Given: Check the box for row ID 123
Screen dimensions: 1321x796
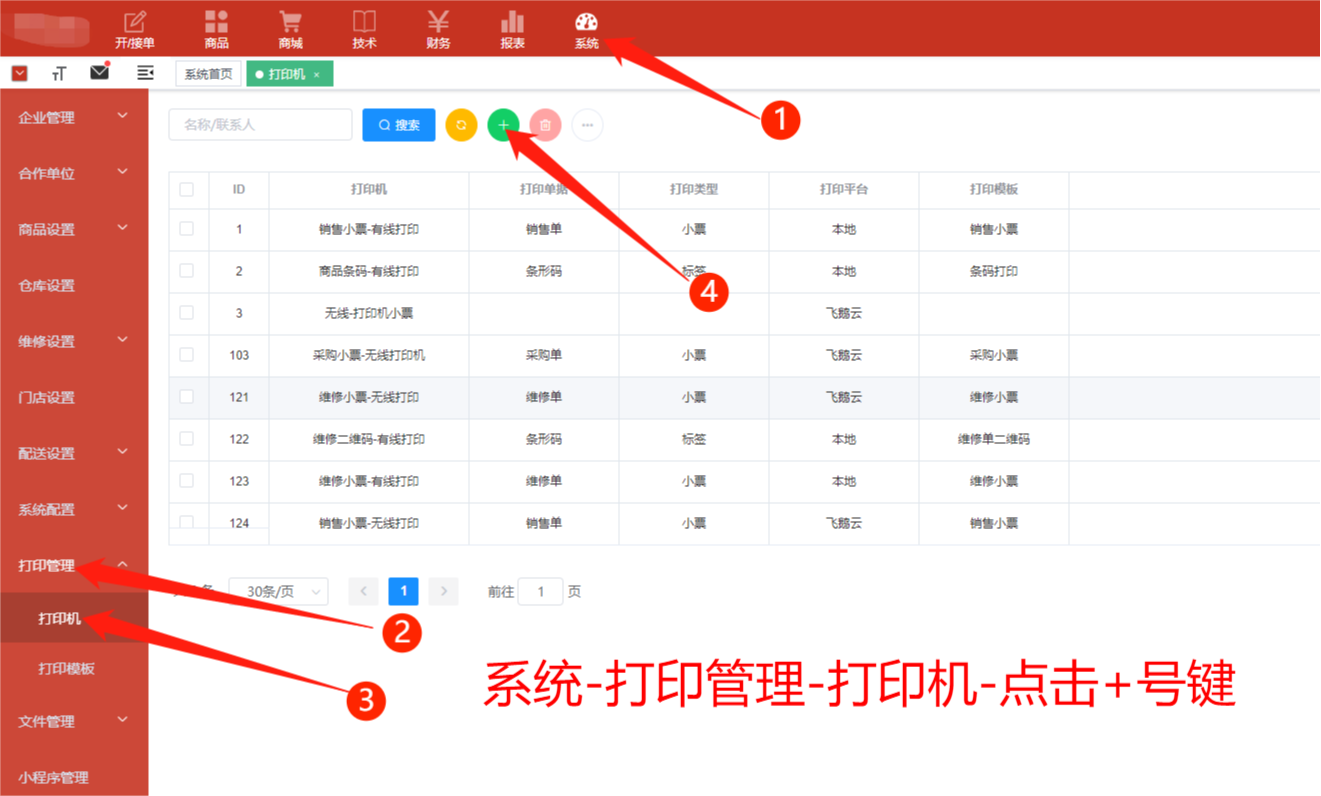Looking at the screenshot, I should coord(186,481).
